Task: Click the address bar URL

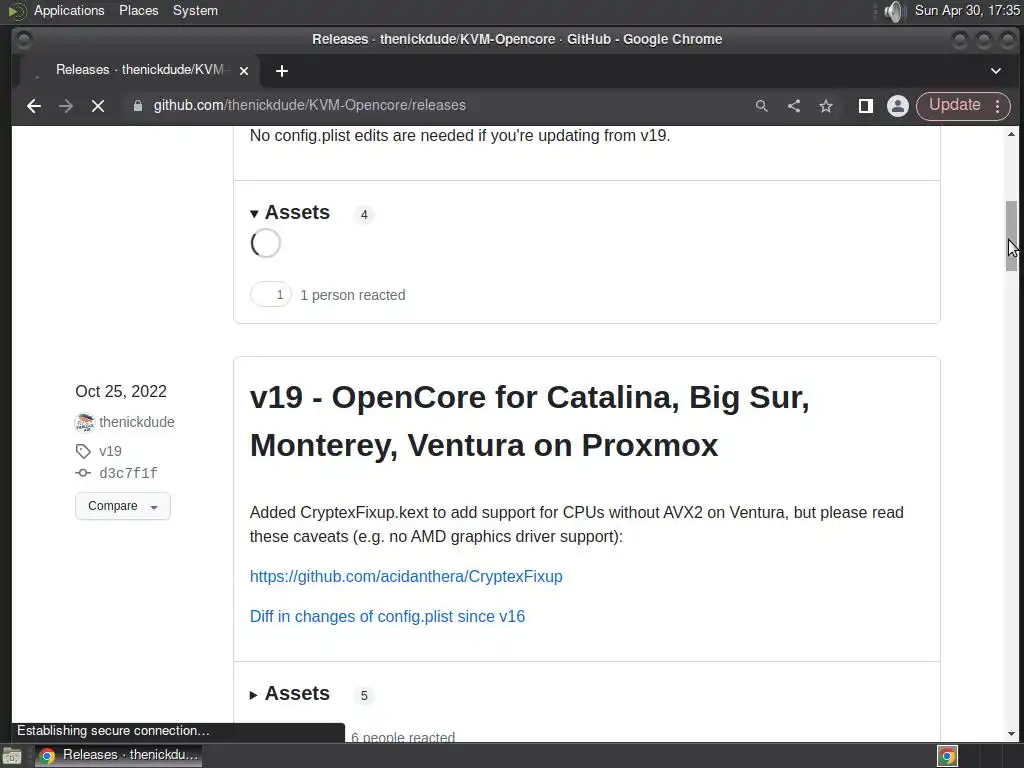Action: 310,105
